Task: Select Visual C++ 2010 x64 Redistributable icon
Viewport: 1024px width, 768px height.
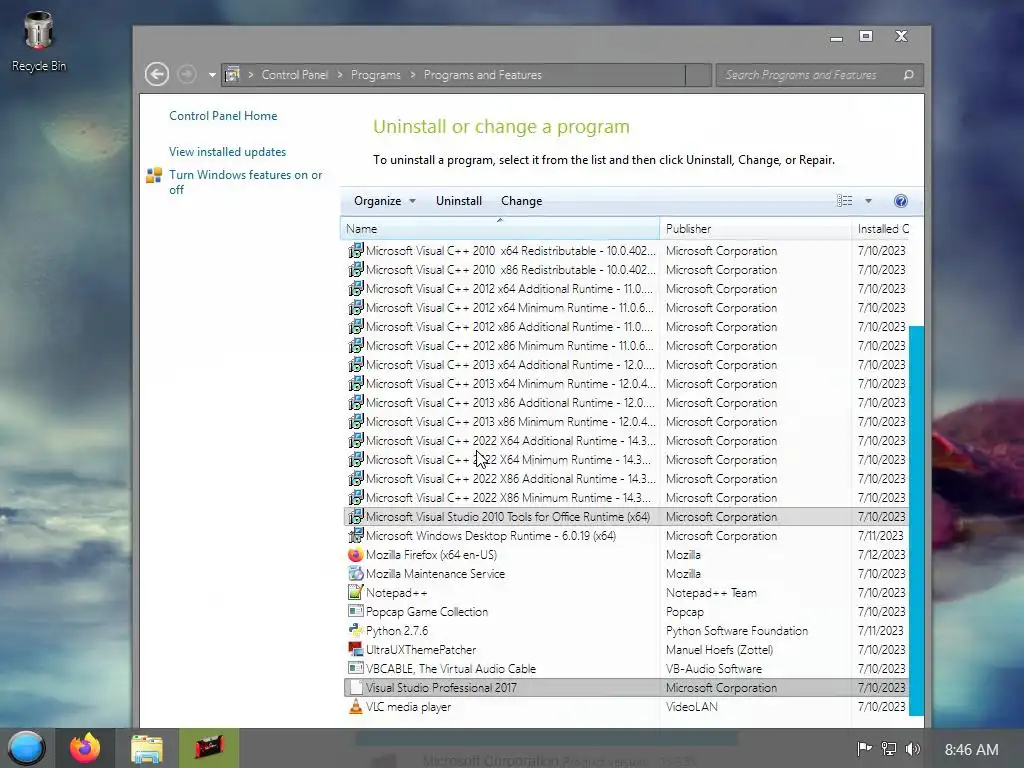Action: pos(356,251)
